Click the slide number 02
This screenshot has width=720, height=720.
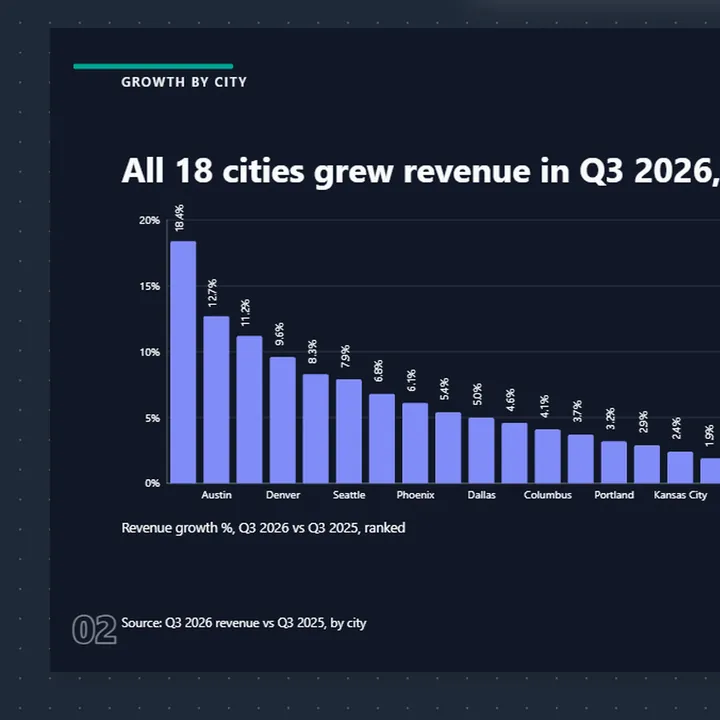click(x=94, y=630)
